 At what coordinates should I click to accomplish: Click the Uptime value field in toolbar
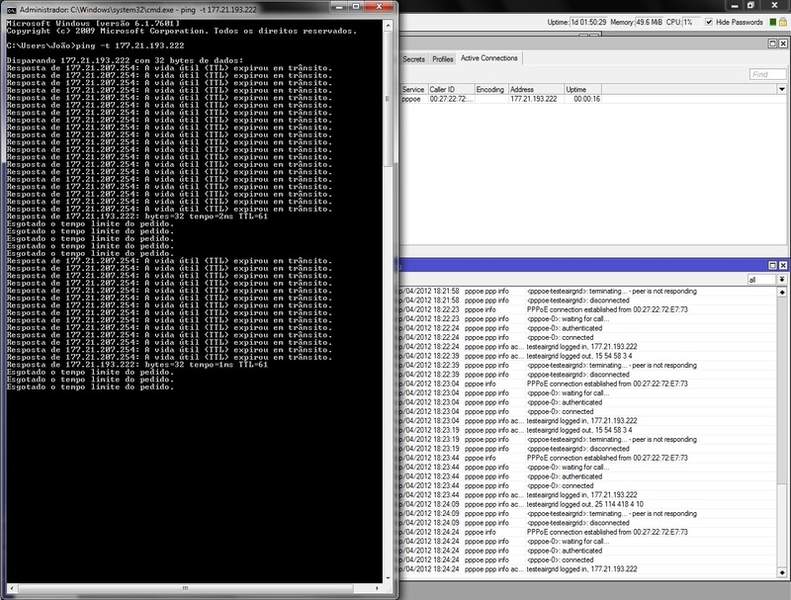(588, 22)
